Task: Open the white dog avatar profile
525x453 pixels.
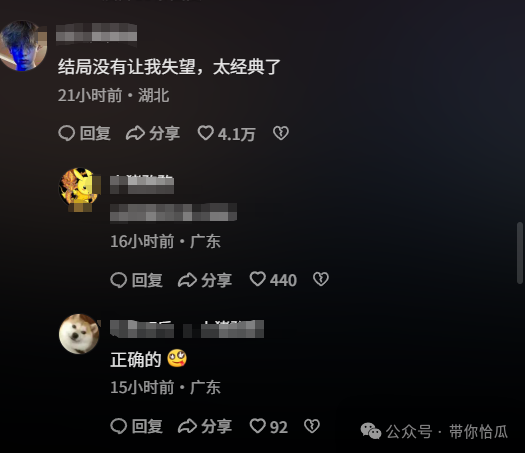Action: 79,334
